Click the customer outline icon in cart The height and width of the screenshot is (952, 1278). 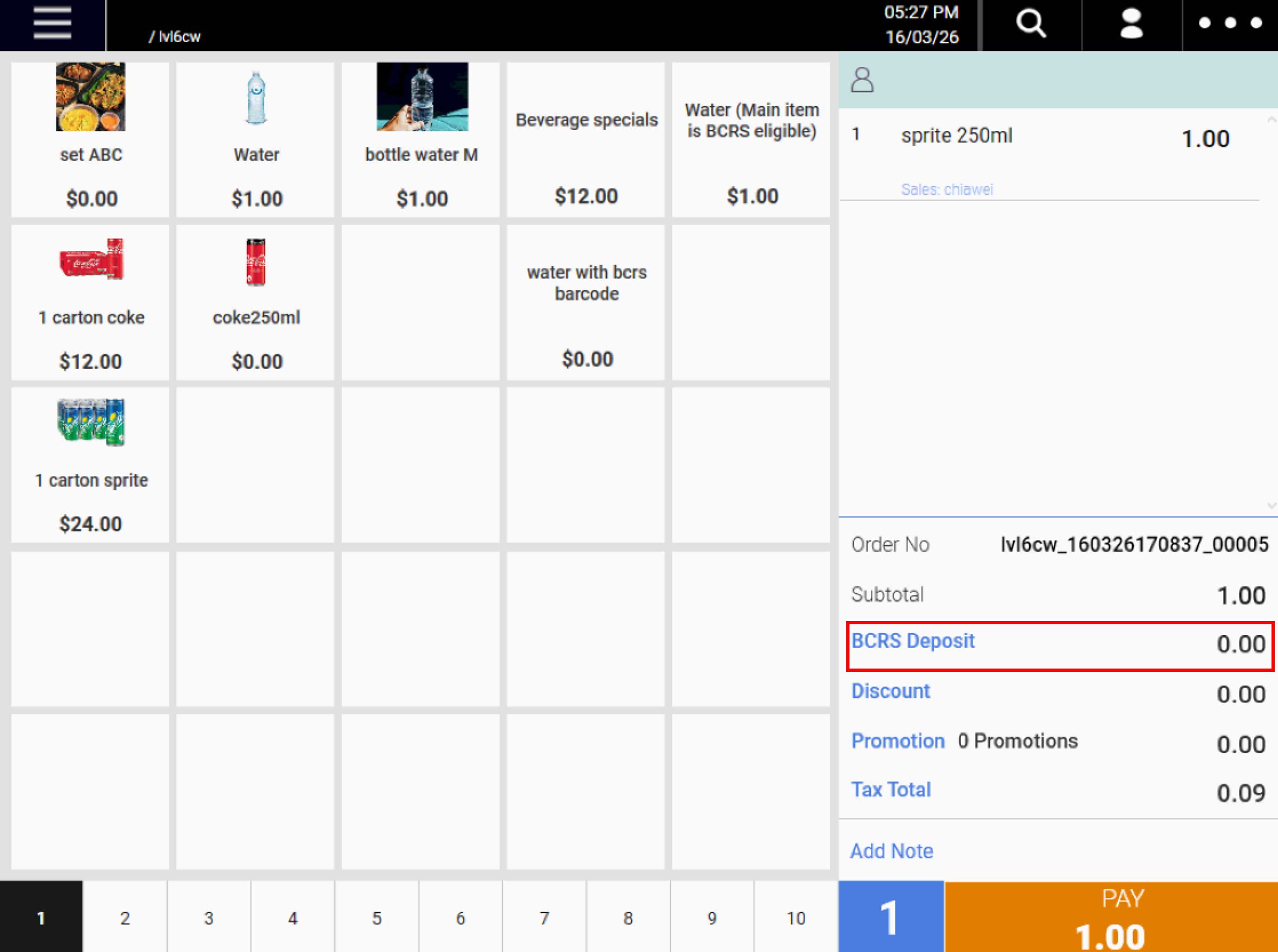point(862,80)
